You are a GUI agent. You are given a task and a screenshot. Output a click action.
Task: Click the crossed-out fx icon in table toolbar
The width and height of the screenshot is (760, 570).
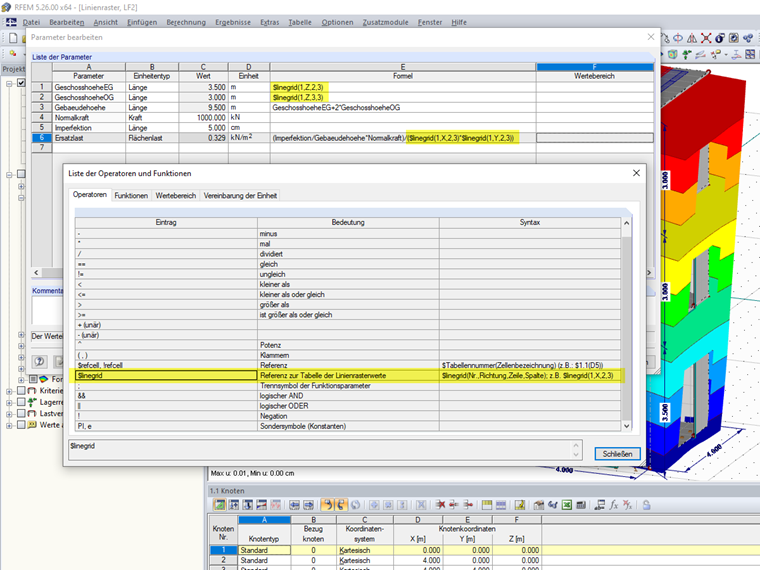point(628,505)
